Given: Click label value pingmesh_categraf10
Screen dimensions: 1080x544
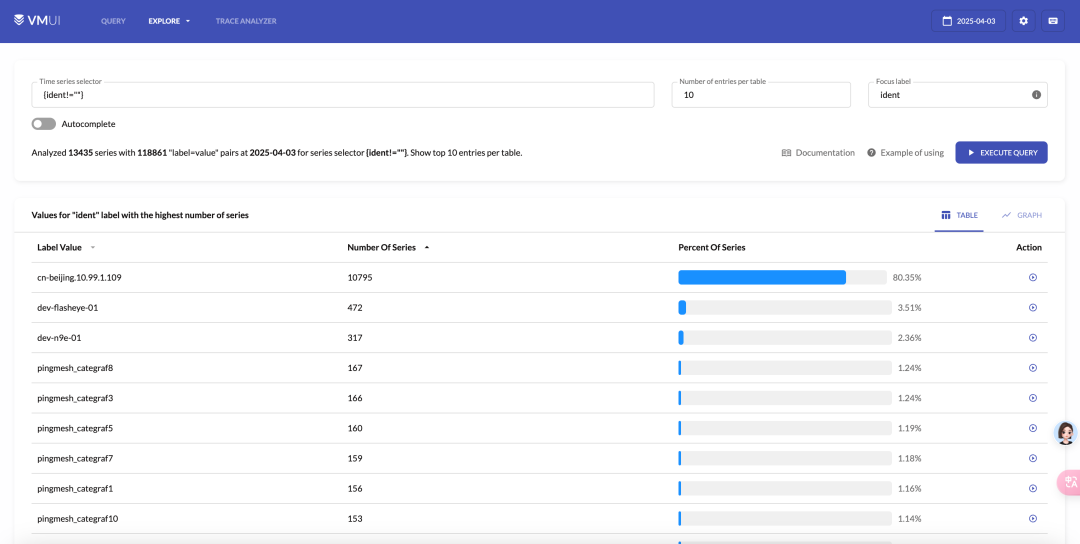Looking at the screenshot, I should [x=78, y=519].
